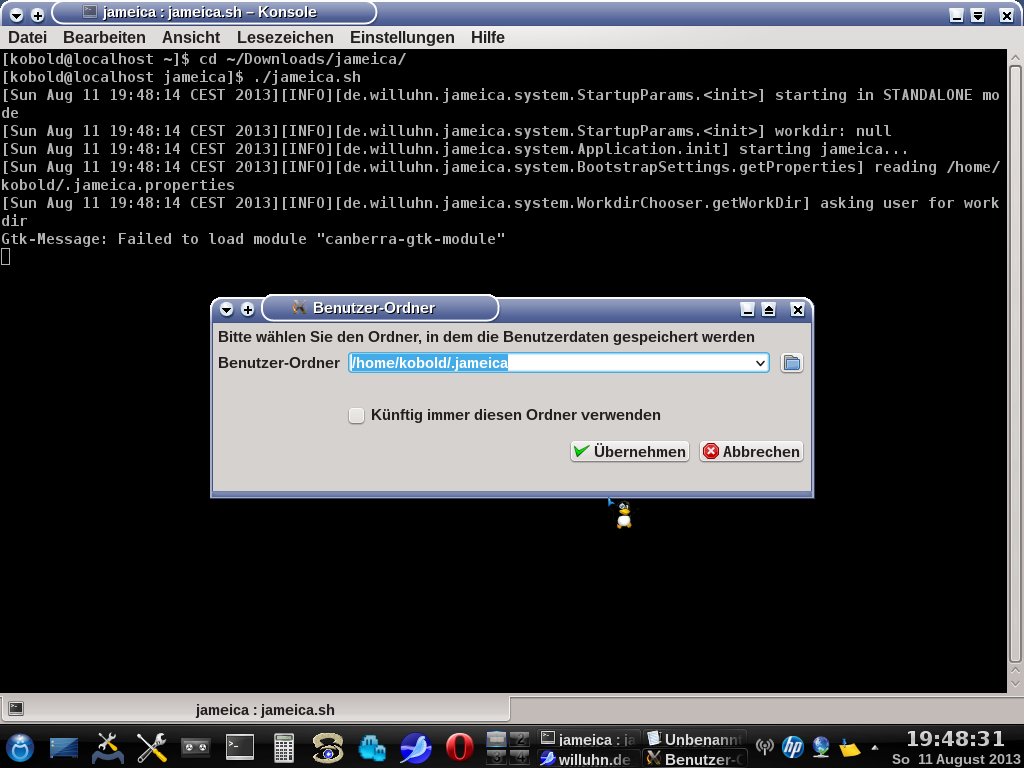
Task: Open the Datei menu in Konsole
Action: pyautogui.click(x=27, y=37)
